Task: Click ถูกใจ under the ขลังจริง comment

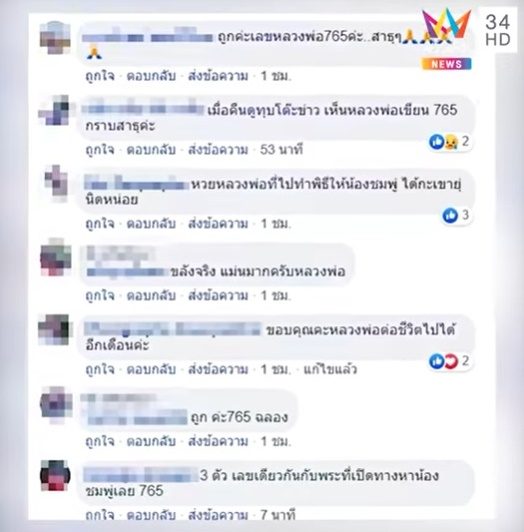Action: tap(100, 296)
